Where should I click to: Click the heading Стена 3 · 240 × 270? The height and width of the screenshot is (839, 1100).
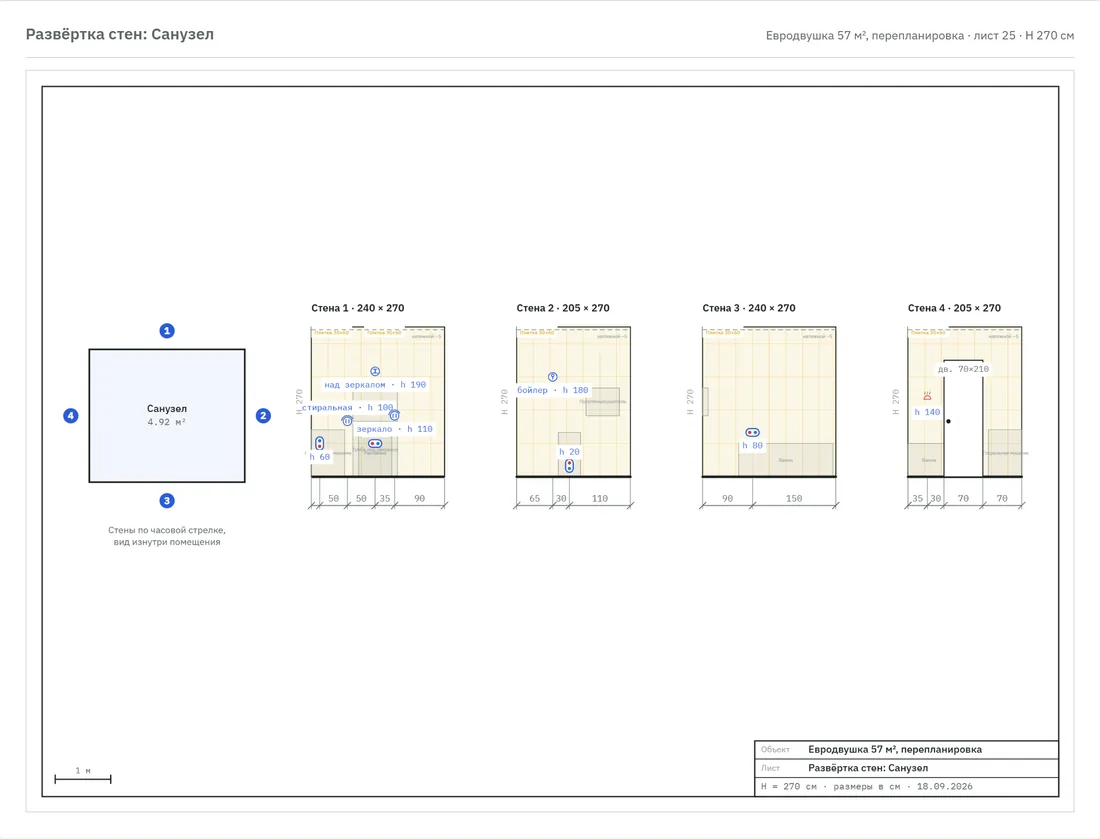point(749,308)
